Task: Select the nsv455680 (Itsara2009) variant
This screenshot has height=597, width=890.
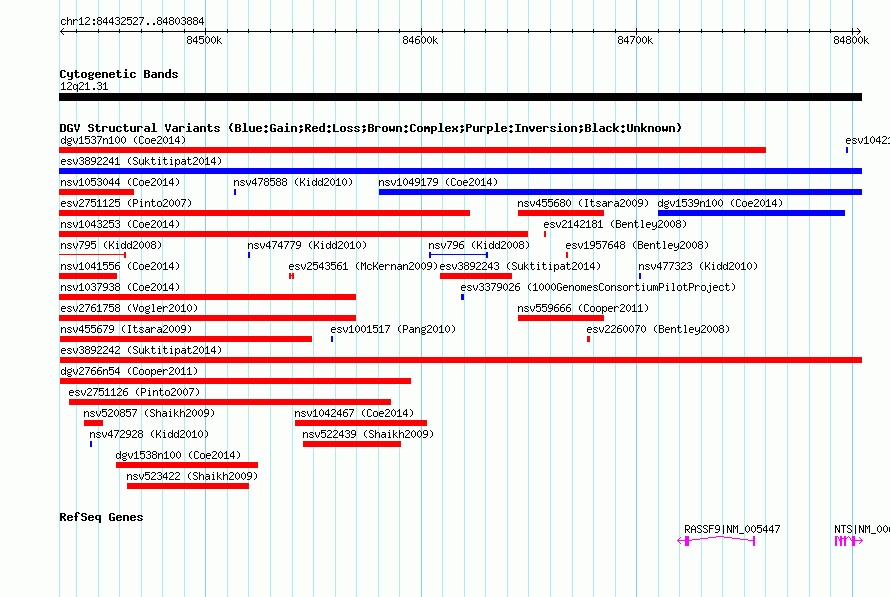Action: pyautogui.click(x=583, y=203)
